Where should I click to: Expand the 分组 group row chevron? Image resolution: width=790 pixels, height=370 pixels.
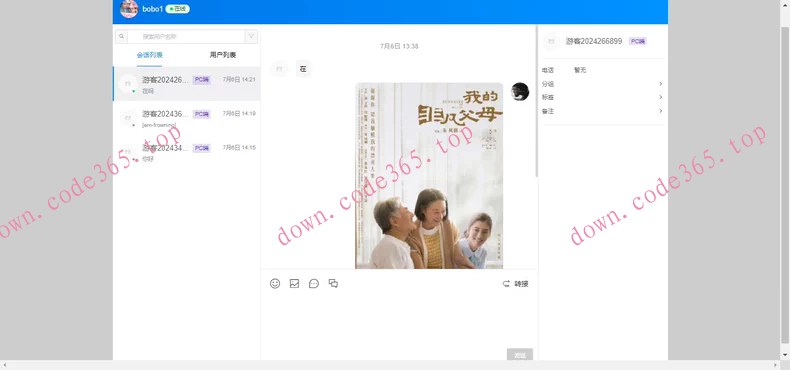(661, 84)
